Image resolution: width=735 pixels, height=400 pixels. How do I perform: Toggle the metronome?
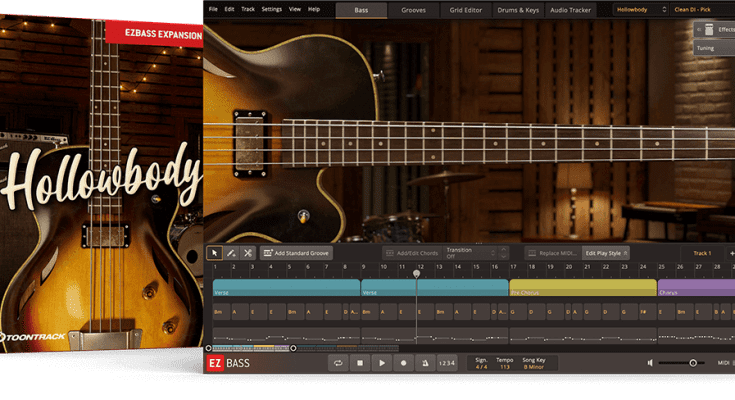(x=426, y=363)
